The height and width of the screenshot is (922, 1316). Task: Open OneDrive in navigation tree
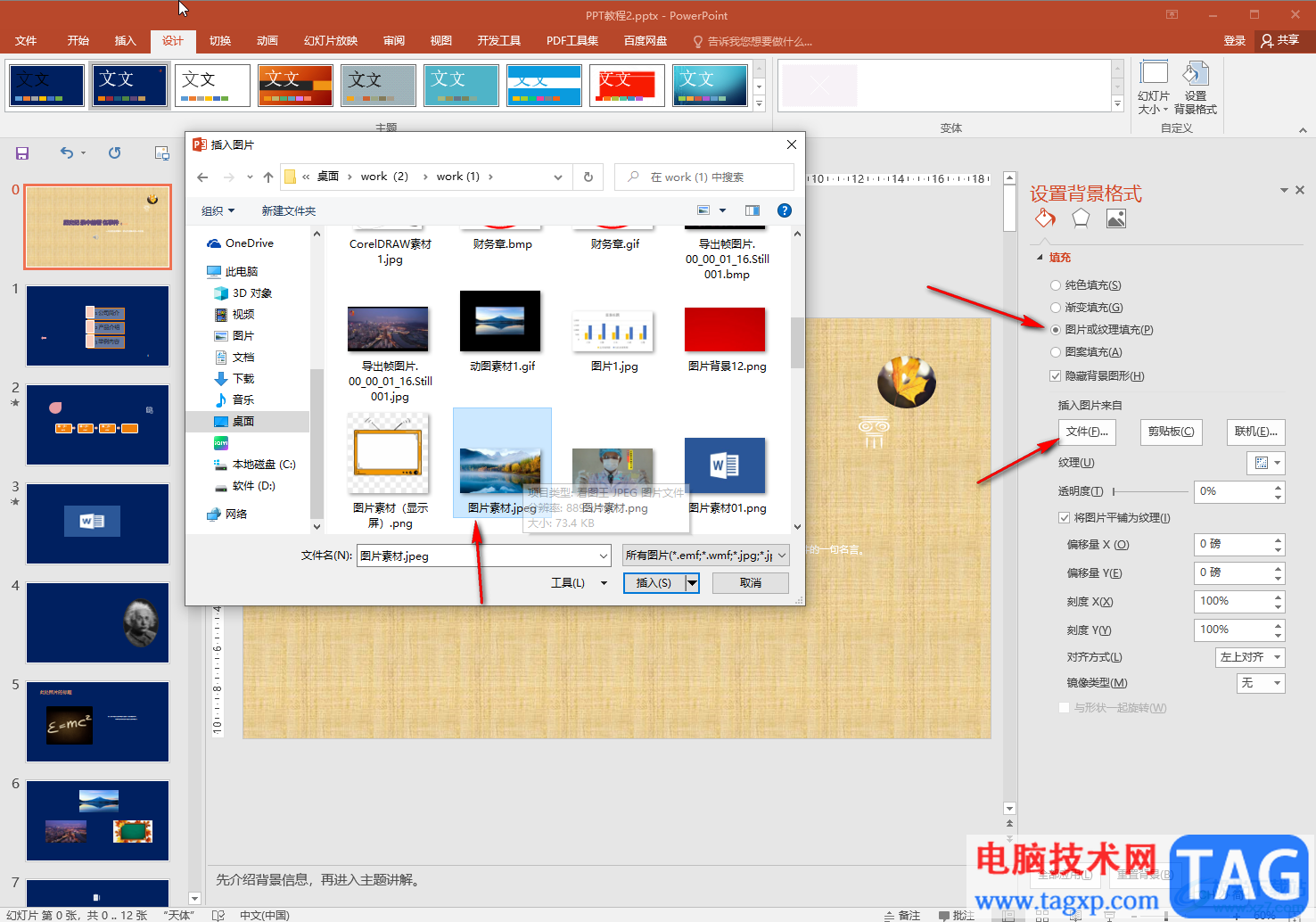point(240,243)
